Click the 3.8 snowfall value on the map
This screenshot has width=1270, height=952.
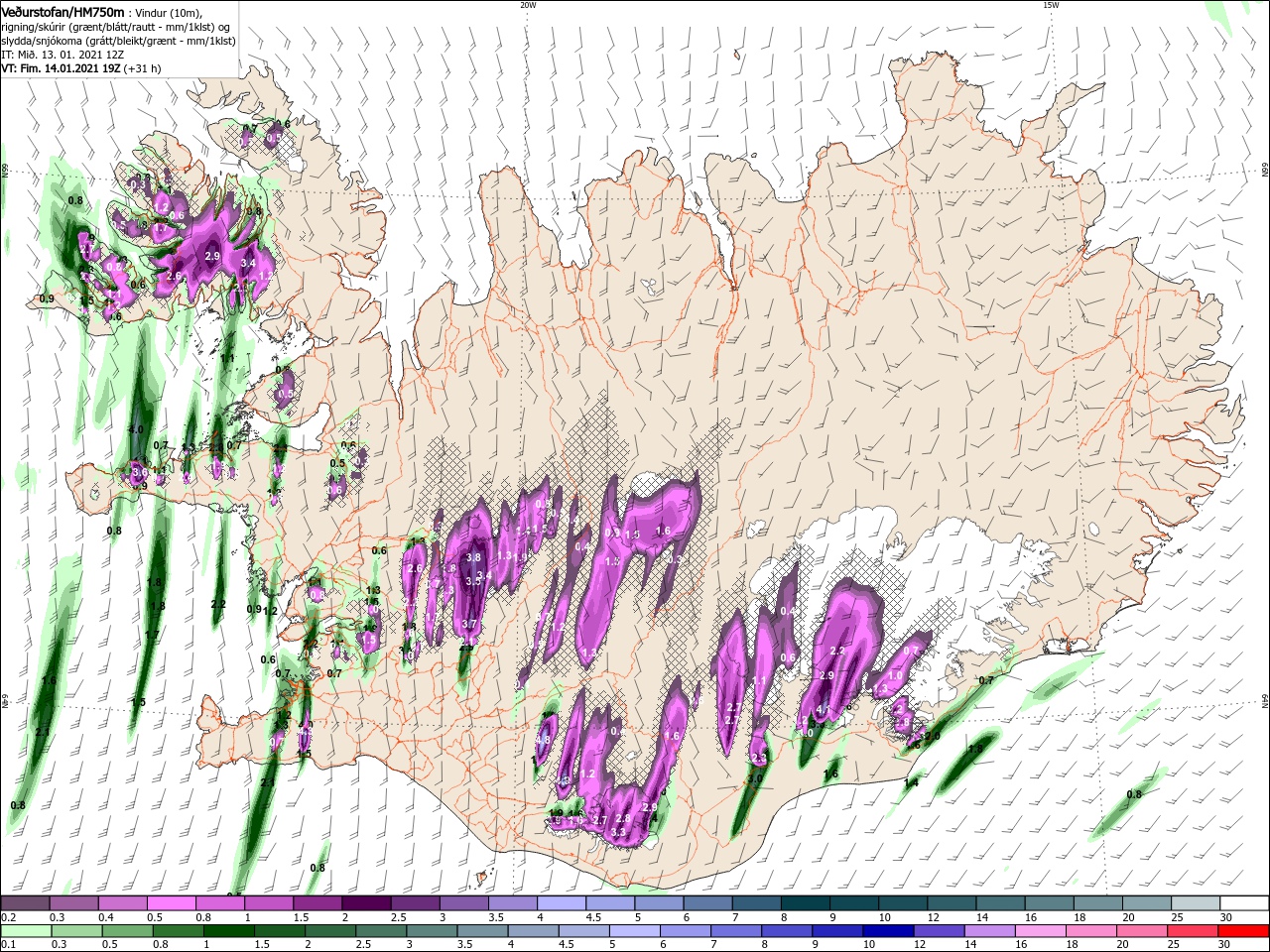tap(473, 557)
